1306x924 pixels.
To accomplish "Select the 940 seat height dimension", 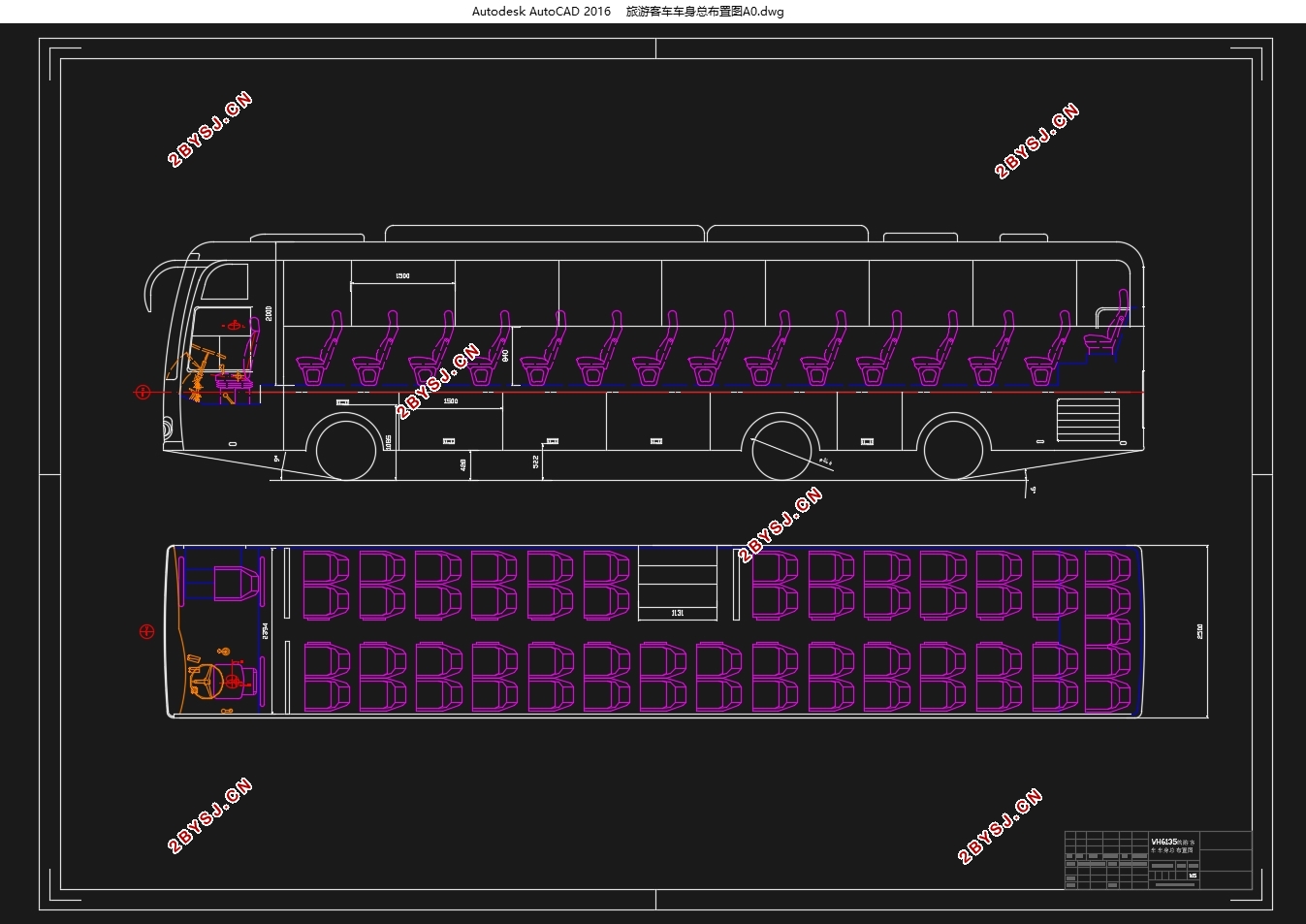I will [x=505, y=355].
